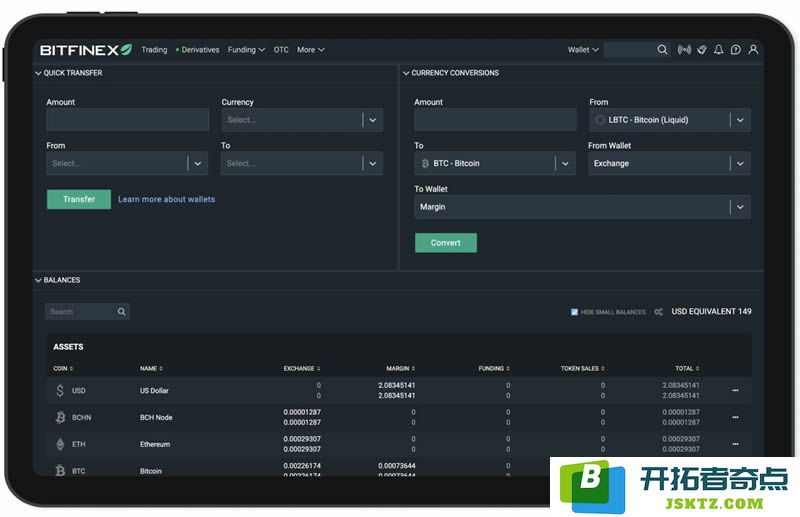Click the USD dollar sign icon
800x517 pixels.
[60, 390]
